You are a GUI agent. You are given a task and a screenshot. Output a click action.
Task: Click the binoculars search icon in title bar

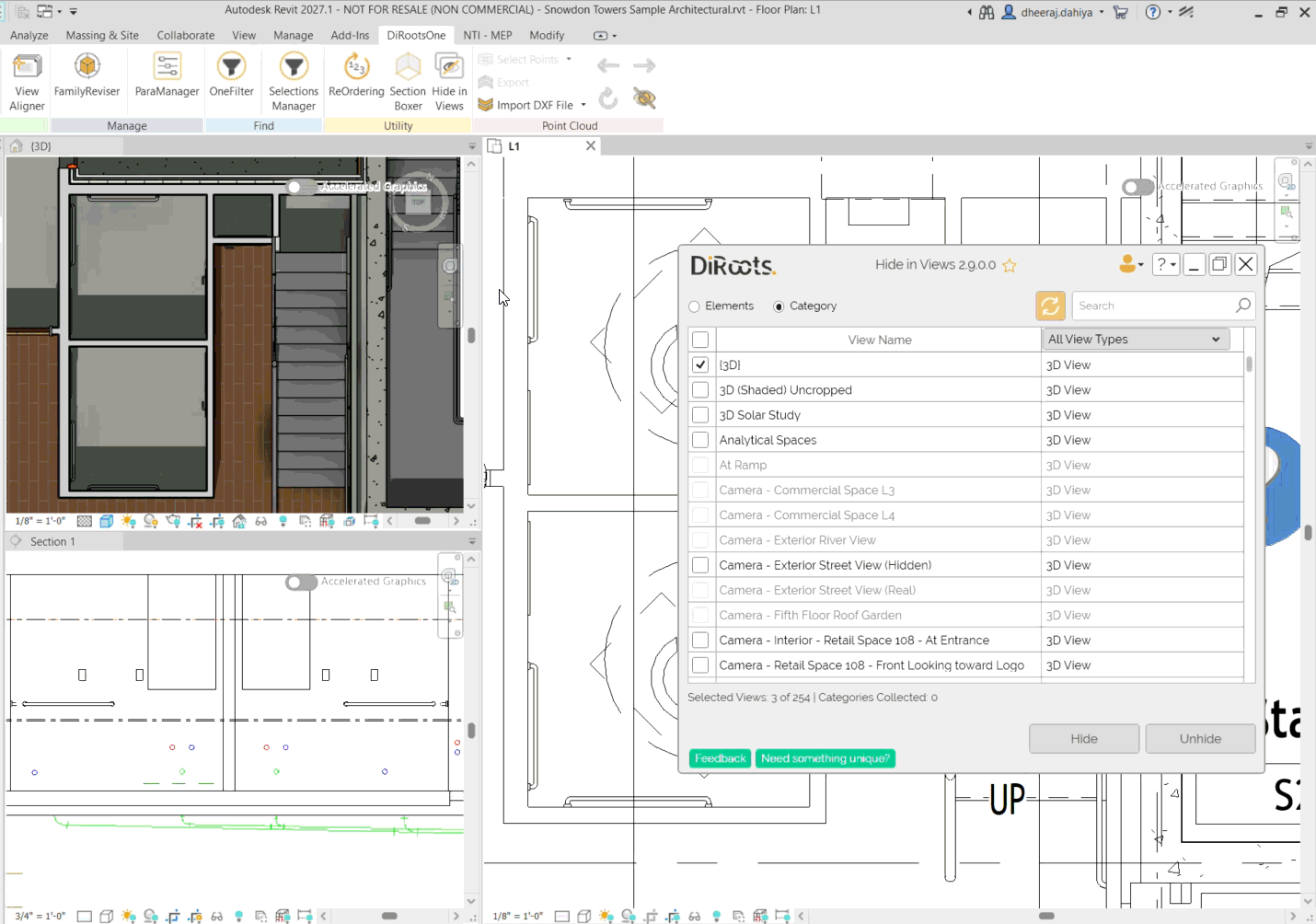coord(987,13)
